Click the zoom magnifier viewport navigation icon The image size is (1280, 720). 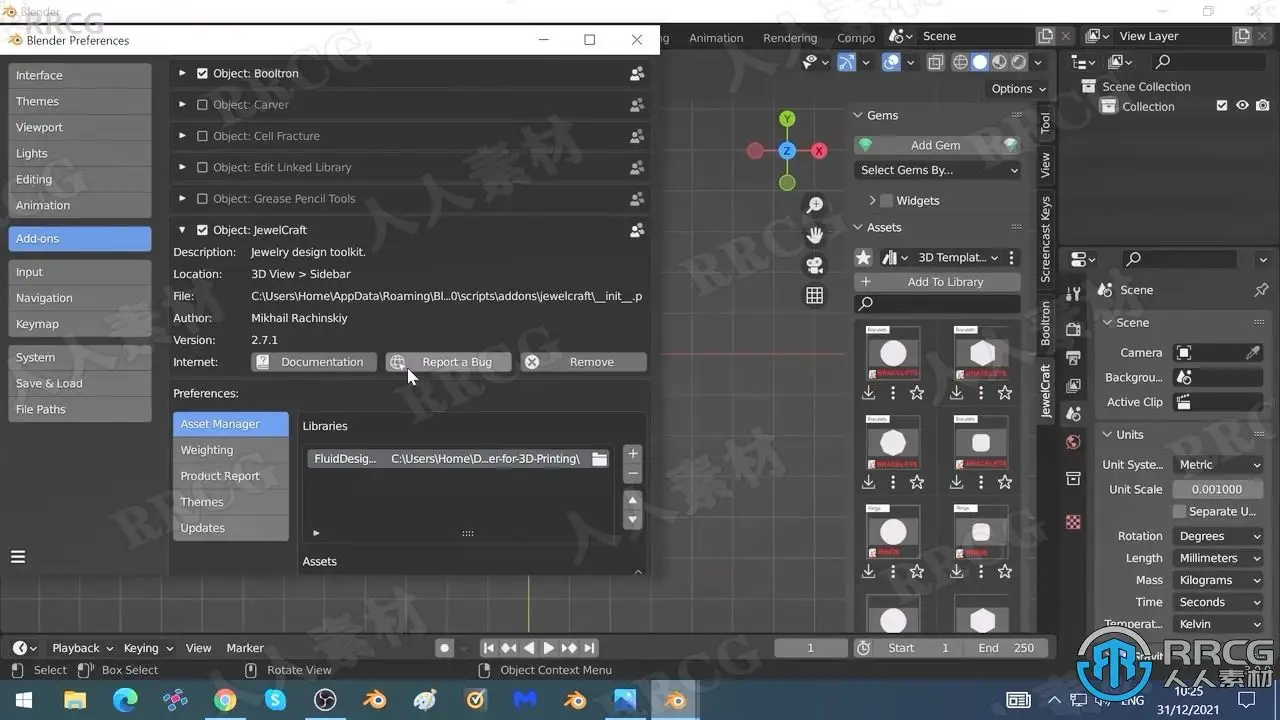(x=815, y=205)
